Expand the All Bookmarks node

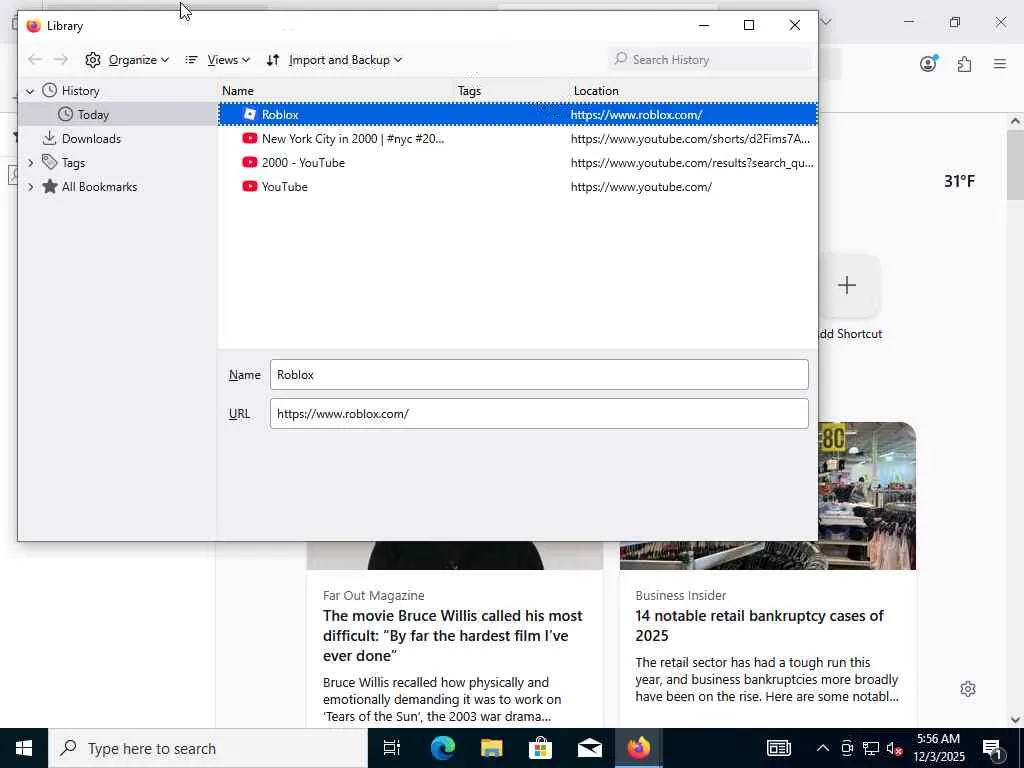[30, 187]
